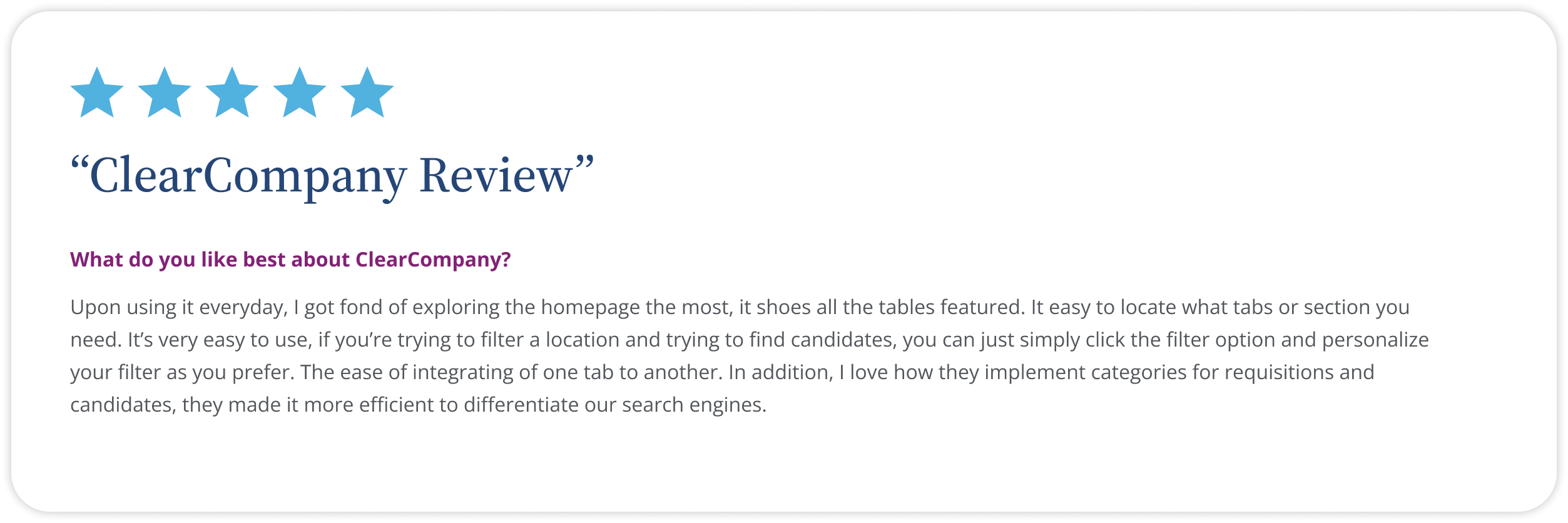This screenshot has width=1568, height=523.
Task: Select the second blue rating star
Action: pos(165,94)
